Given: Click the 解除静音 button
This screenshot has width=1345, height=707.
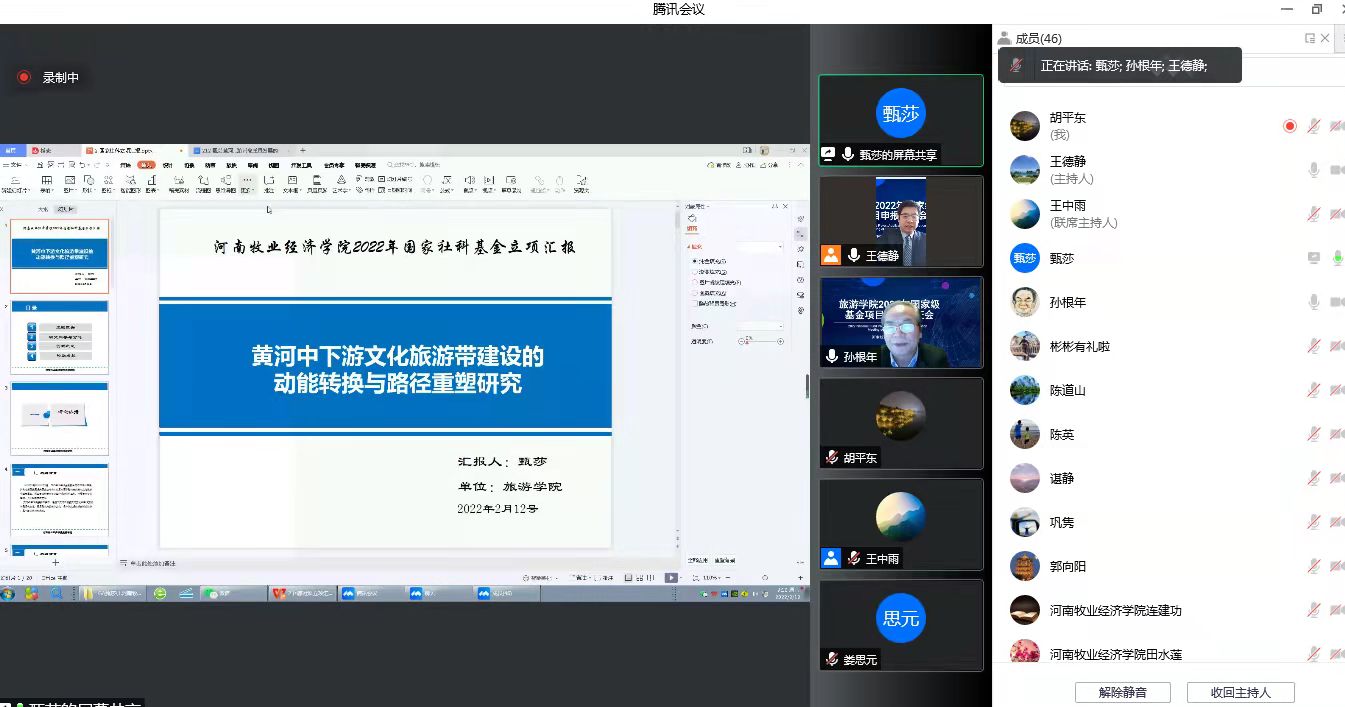Looking at the screenshot, I should 1122,692.
